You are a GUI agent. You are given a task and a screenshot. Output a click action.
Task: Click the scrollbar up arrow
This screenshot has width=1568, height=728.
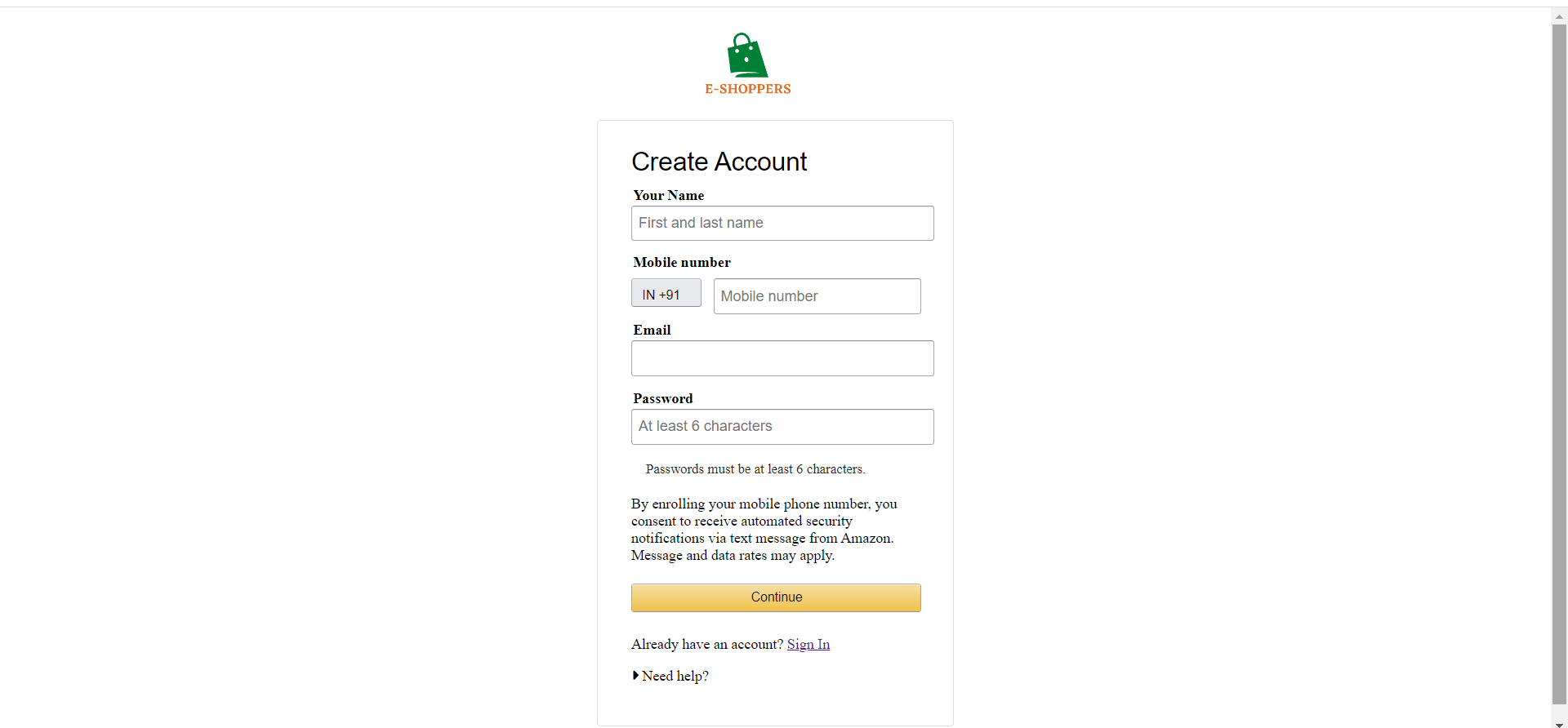coord(1559,16)
